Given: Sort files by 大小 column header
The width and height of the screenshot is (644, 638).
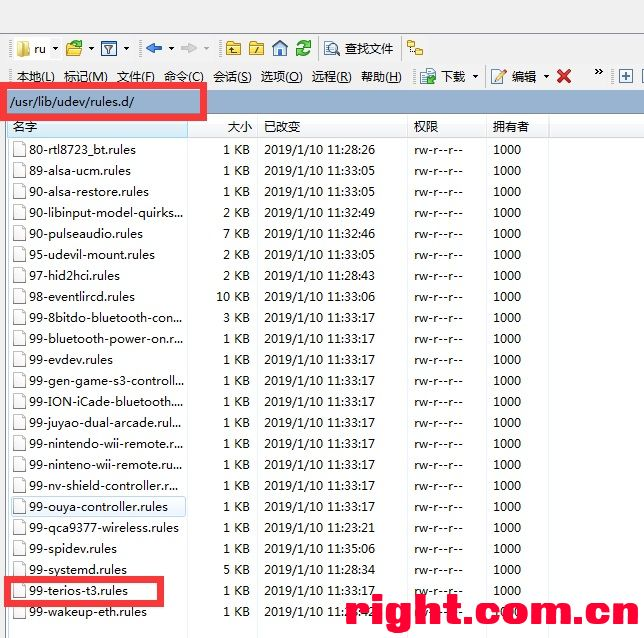Looking at the screenshot, I should tap(239, 127).
